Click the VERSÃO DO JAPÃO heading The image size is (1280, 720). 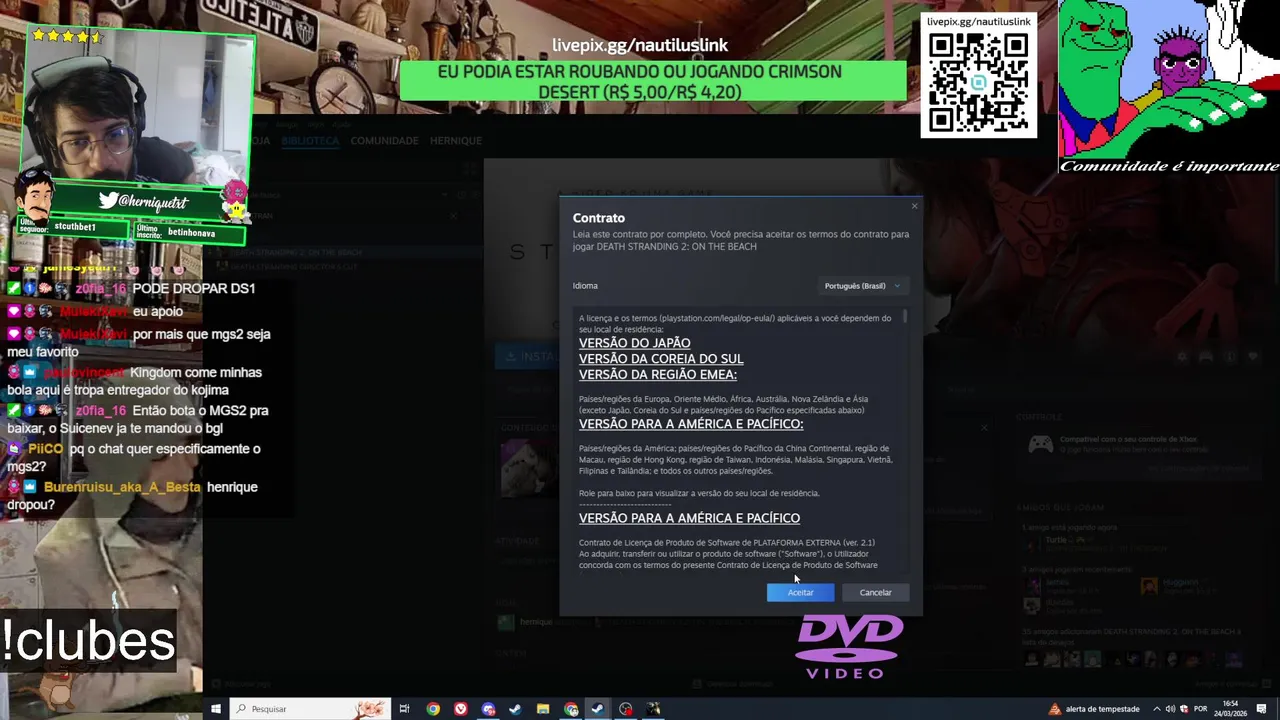pyautogui.click(x=634, y=343)
